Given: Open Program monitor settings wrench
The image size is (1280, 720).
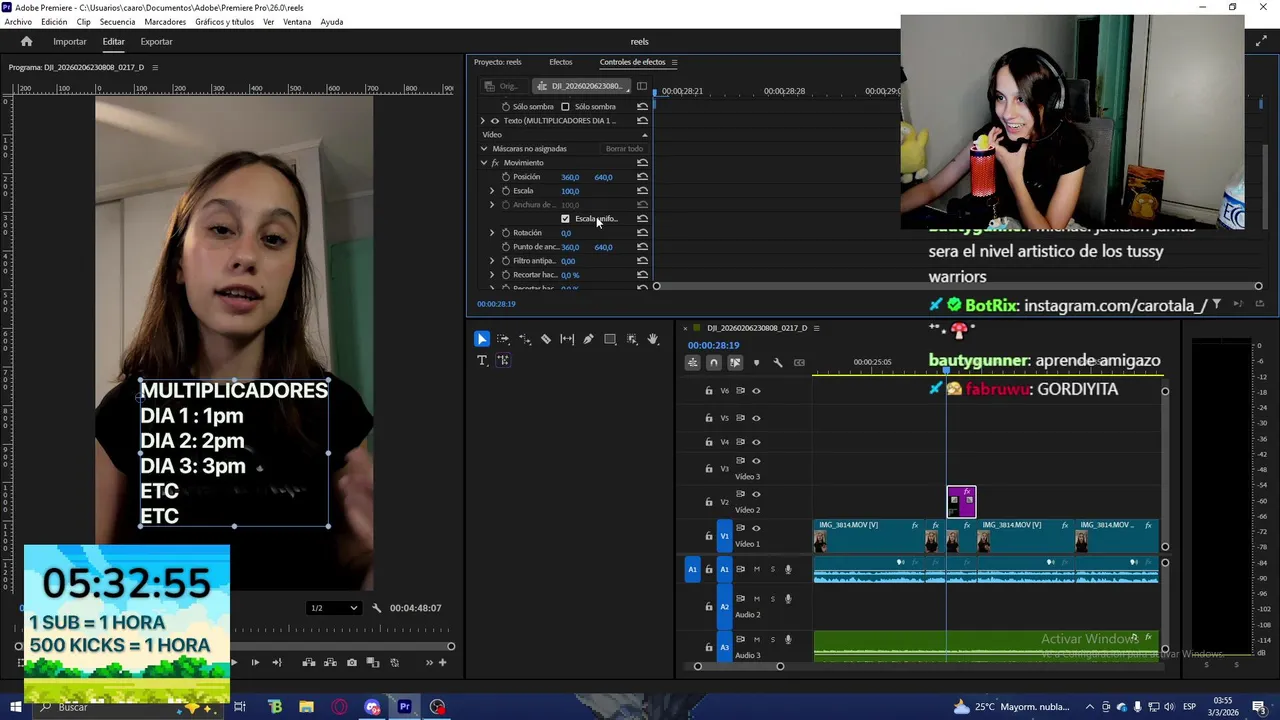Looking at the screenshot, I should tap(377, 608).
